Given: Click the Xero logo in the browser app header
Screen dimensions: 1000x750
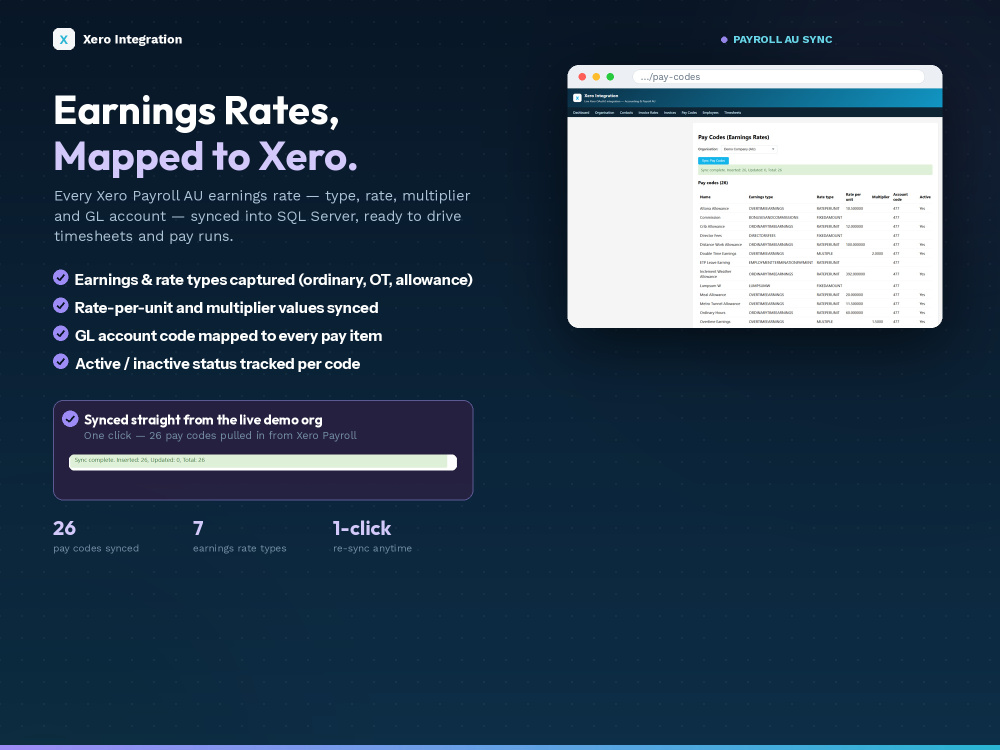Looking at the screenshot, I should pyautogui.click(x=577, y=98).
